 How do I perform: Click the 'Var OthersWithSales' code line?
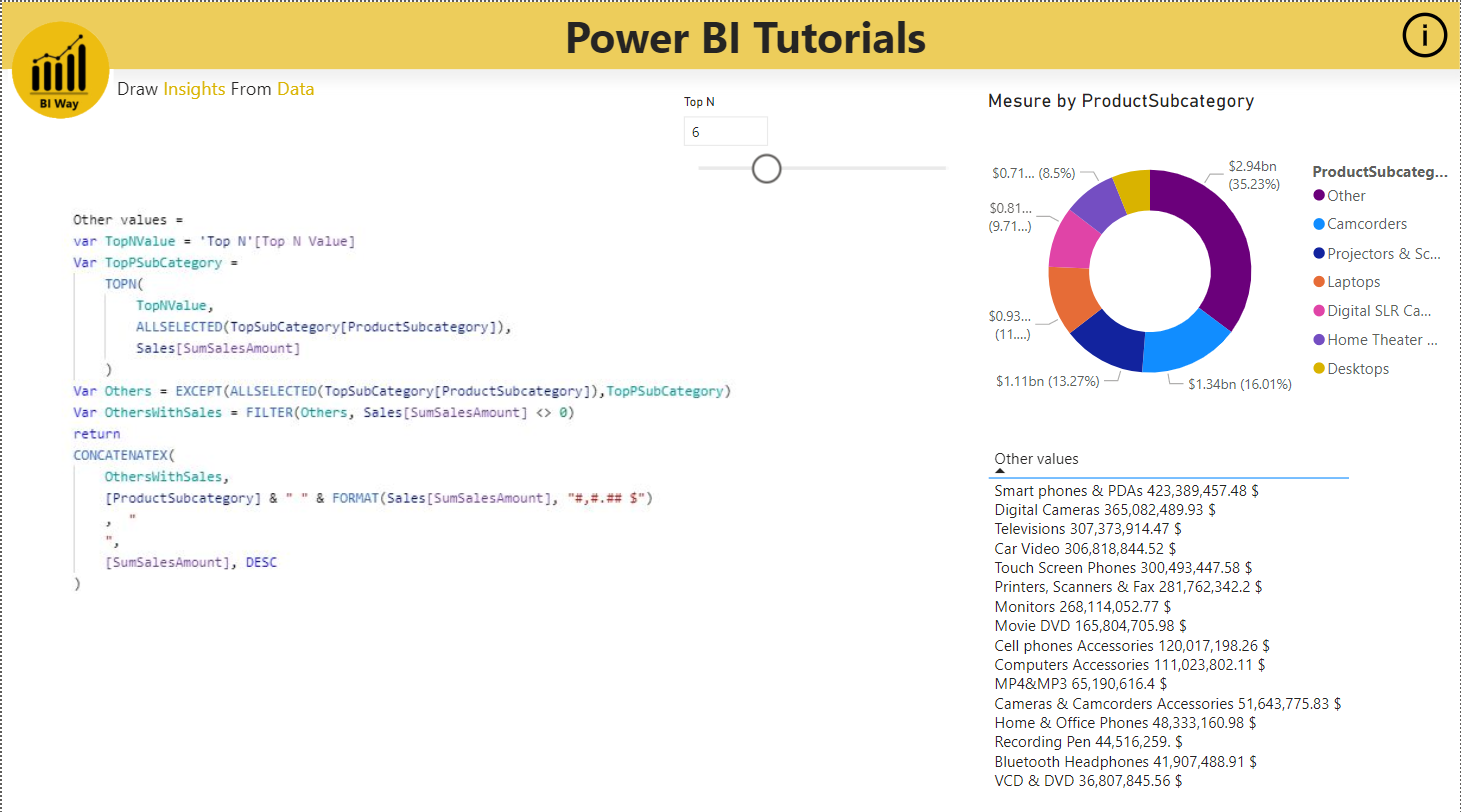tap(325, 413)
